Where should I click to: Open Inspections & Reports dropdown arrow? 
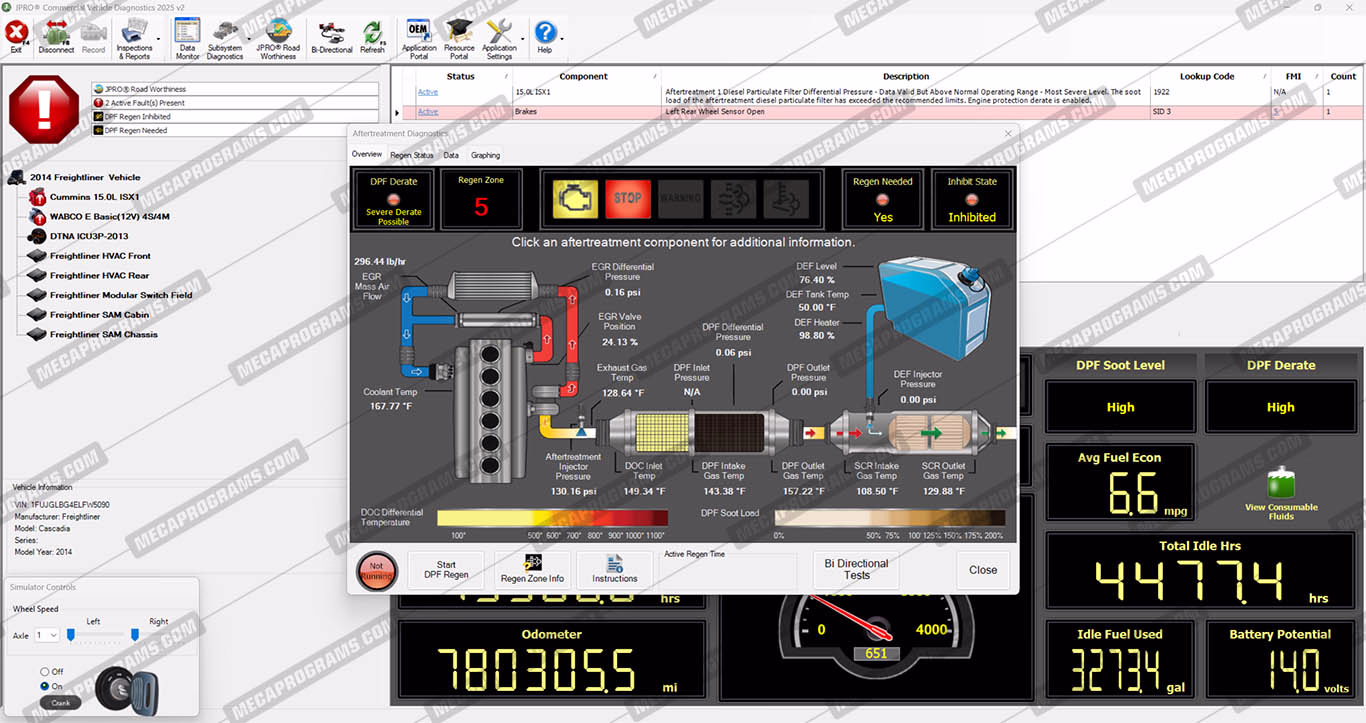[159, 40]
